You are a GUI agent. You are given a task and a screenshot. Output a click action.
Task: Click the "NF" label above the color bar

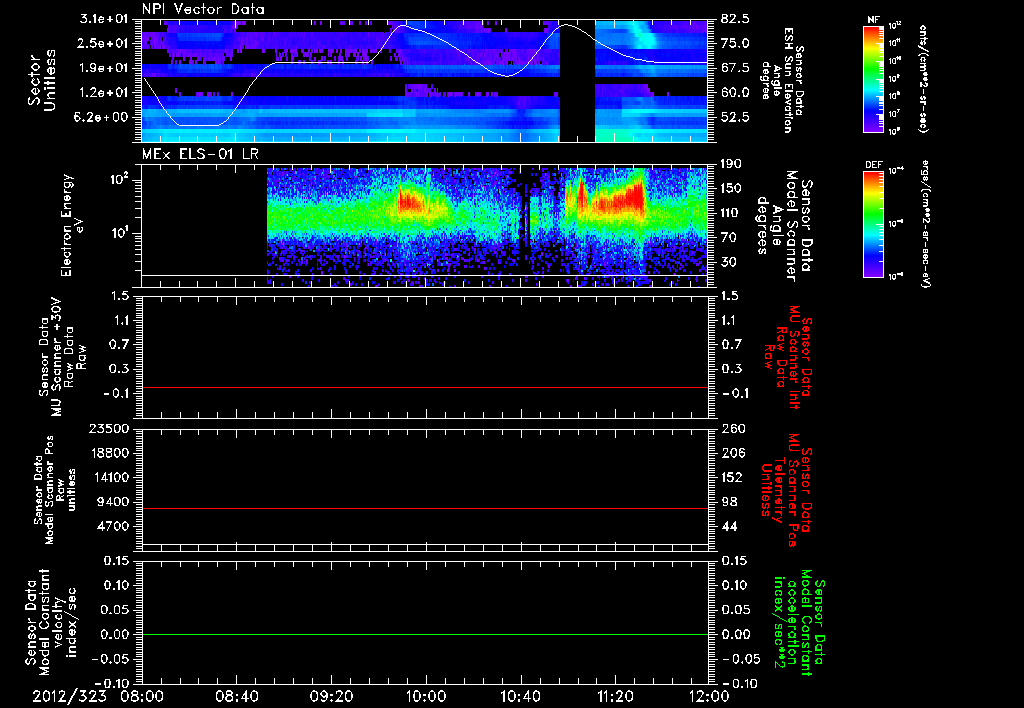pos(873,20)
